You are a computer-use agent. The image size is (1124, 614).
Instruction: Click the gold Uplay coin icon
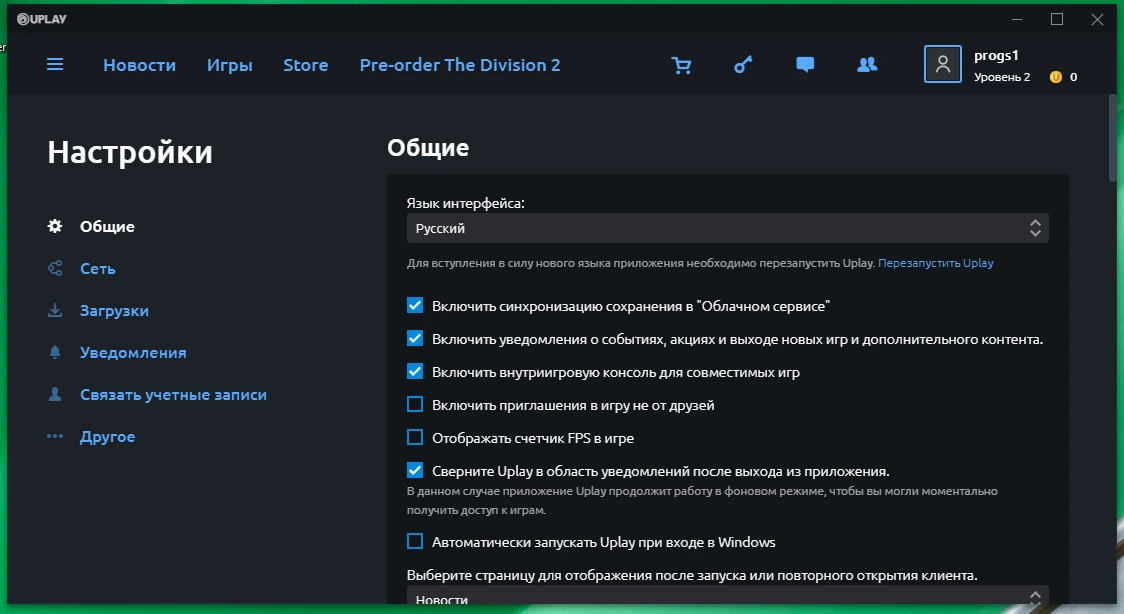pos(1055,77)
